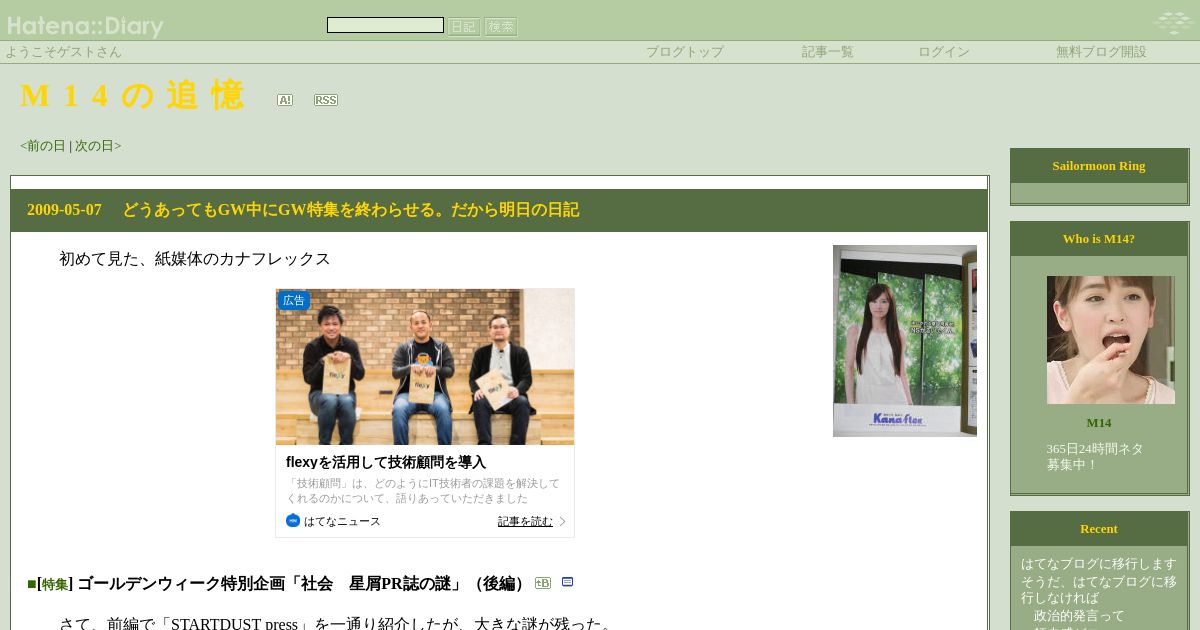Viewport: 1200px width, 630px height.
Task: Click the flexy ad image
Action: coord(425,367)
